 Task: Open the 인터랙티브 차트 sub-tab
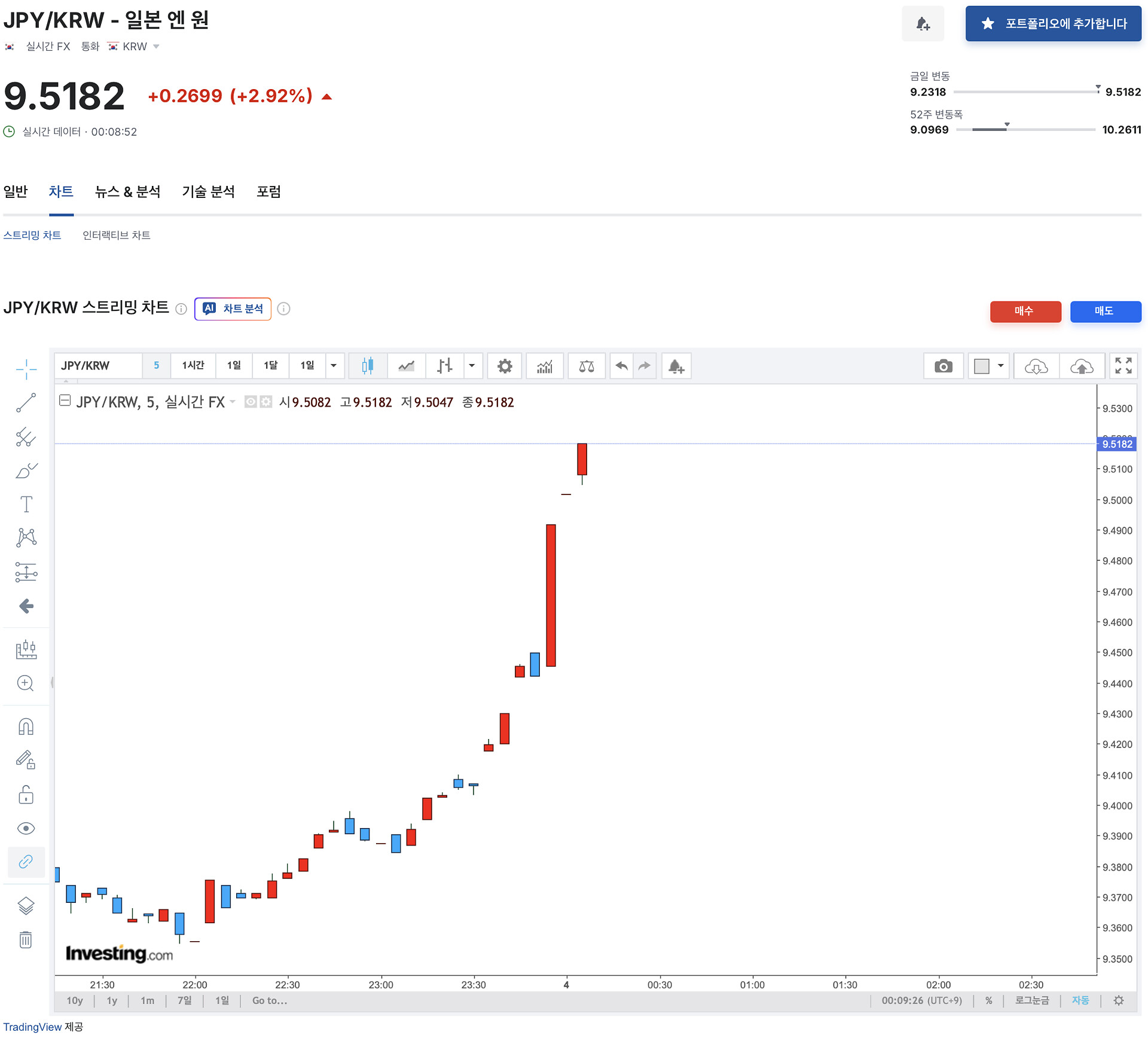coord(116,235)
